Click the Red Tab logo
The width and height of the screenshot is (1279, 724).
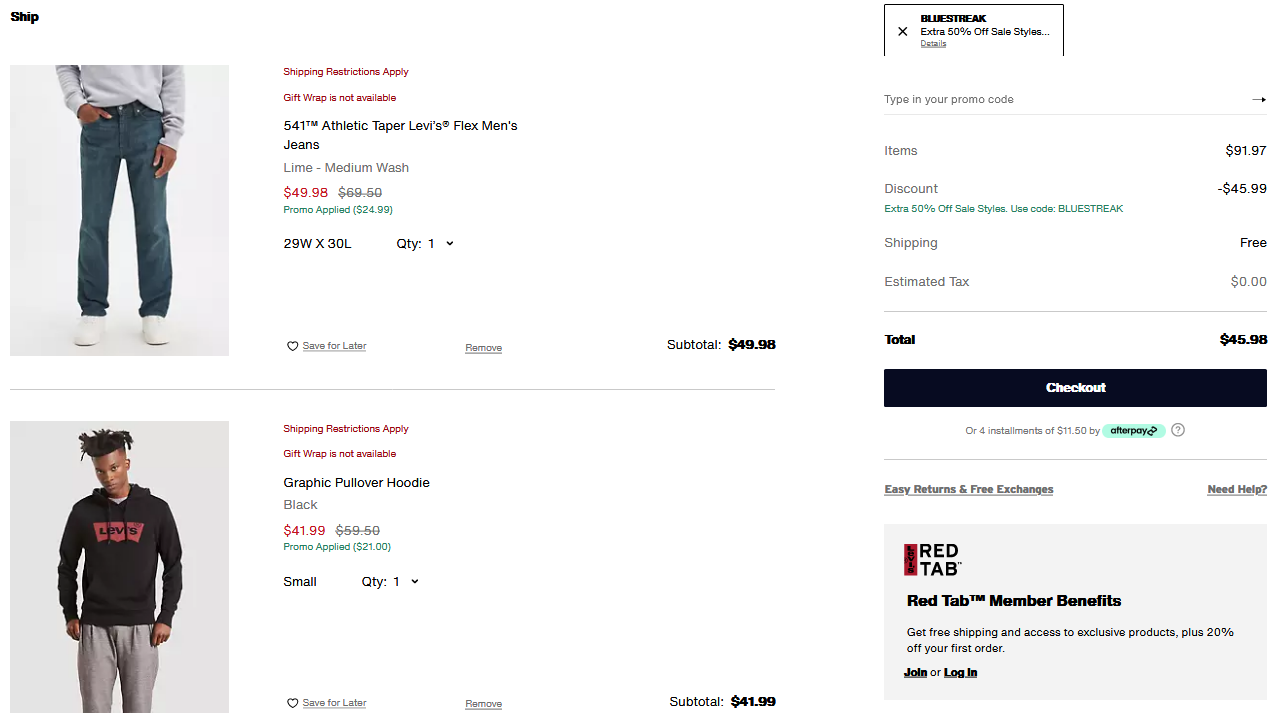click(932, 559)
